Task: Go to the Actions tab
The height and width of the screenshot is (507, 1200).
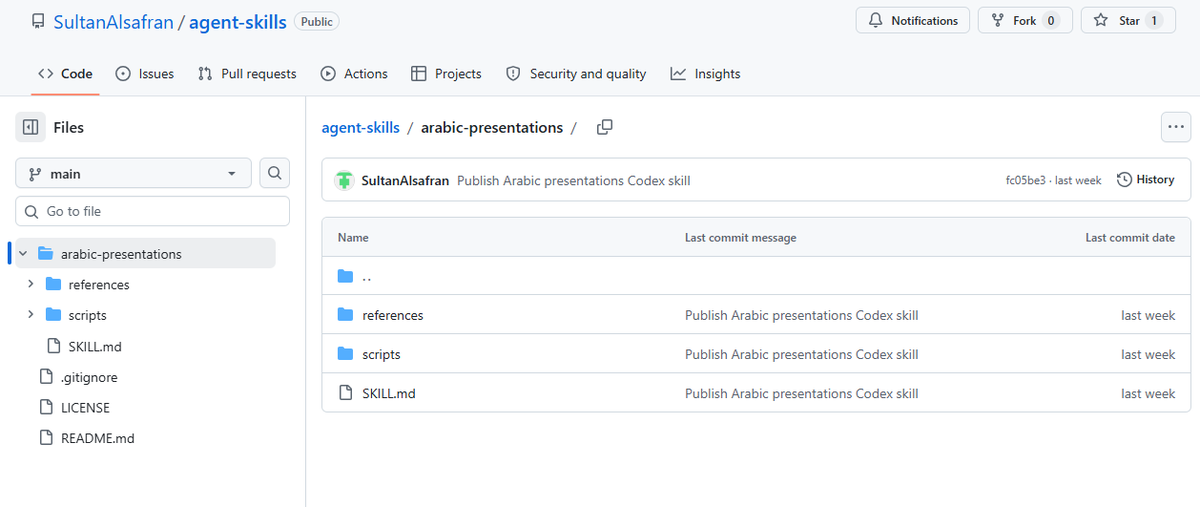Action: click(x=354, y=74)
